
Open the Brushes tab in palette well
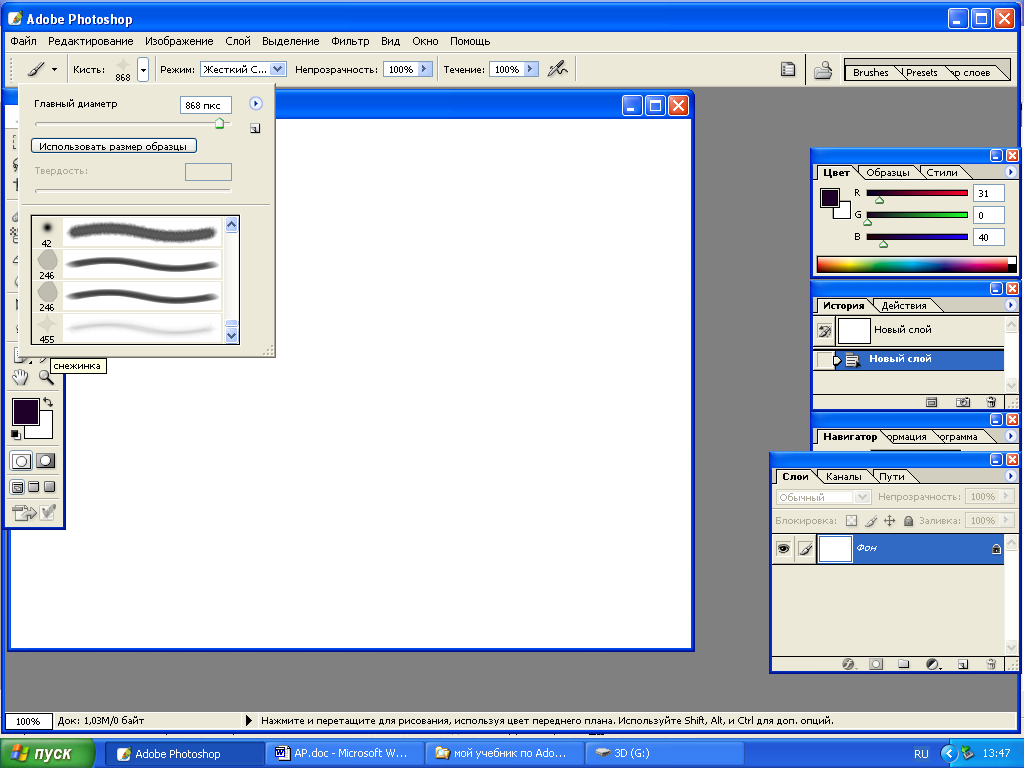click(871, 72)
